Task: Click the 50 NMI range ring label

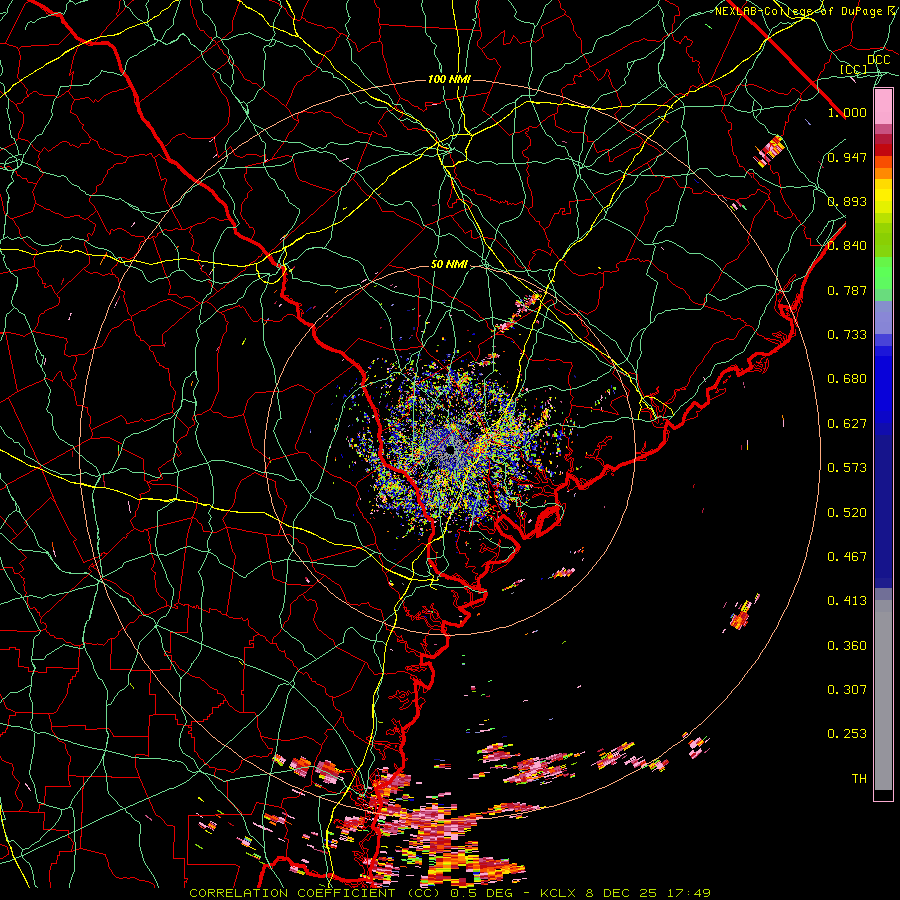Action: tap(449, 265)
